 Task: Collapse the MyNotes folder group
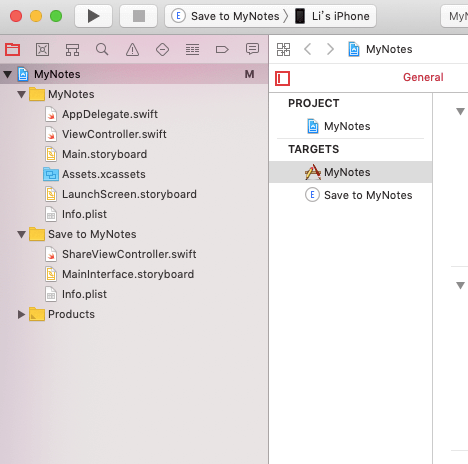(x=21, y=94)
